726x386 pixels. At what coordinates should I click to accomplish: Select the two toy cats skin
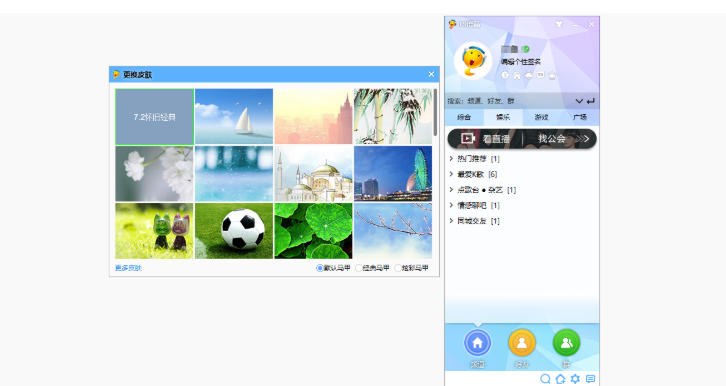point(155,231)
